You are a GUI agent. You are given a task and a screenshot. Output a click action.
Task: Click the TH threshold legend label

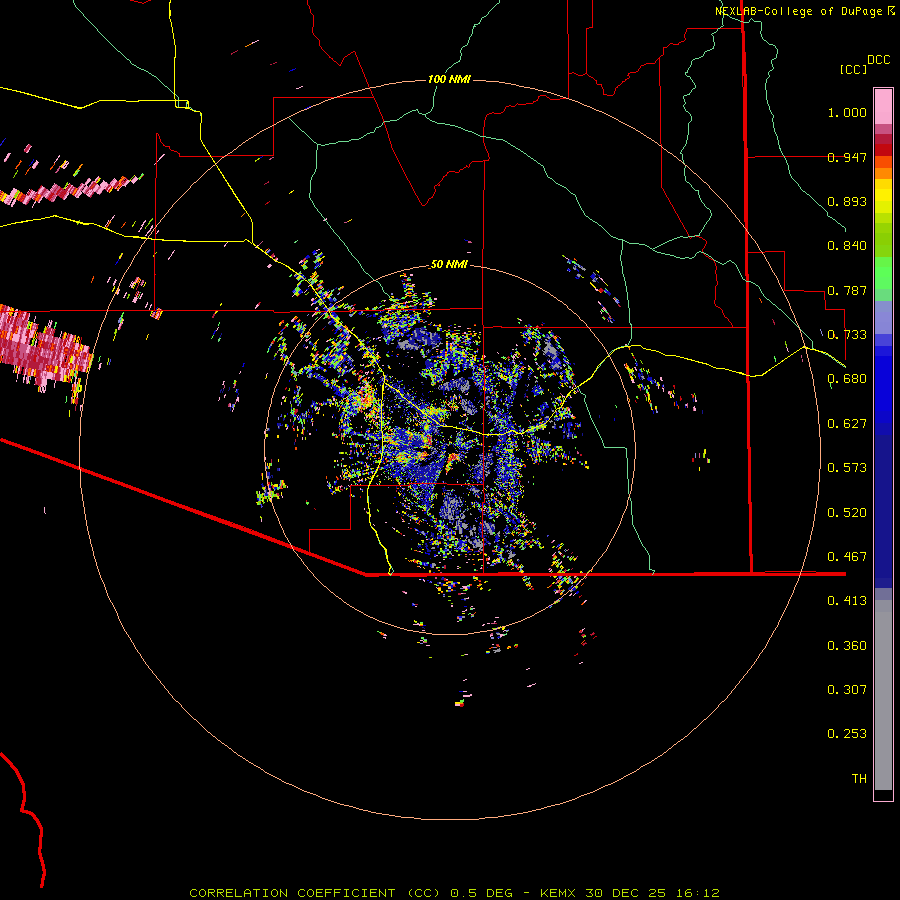[859, 779]
